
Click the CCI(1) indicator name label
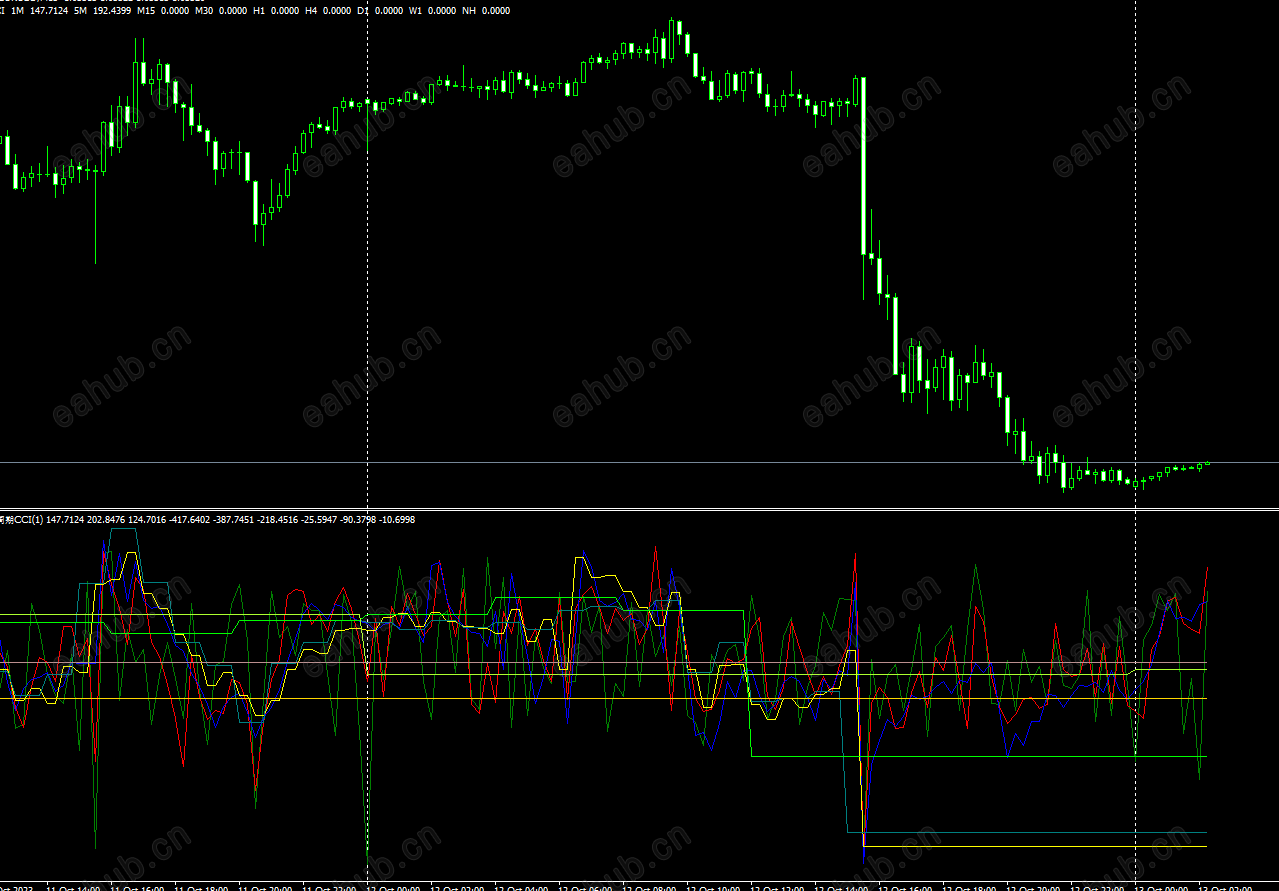pos(22,520)
